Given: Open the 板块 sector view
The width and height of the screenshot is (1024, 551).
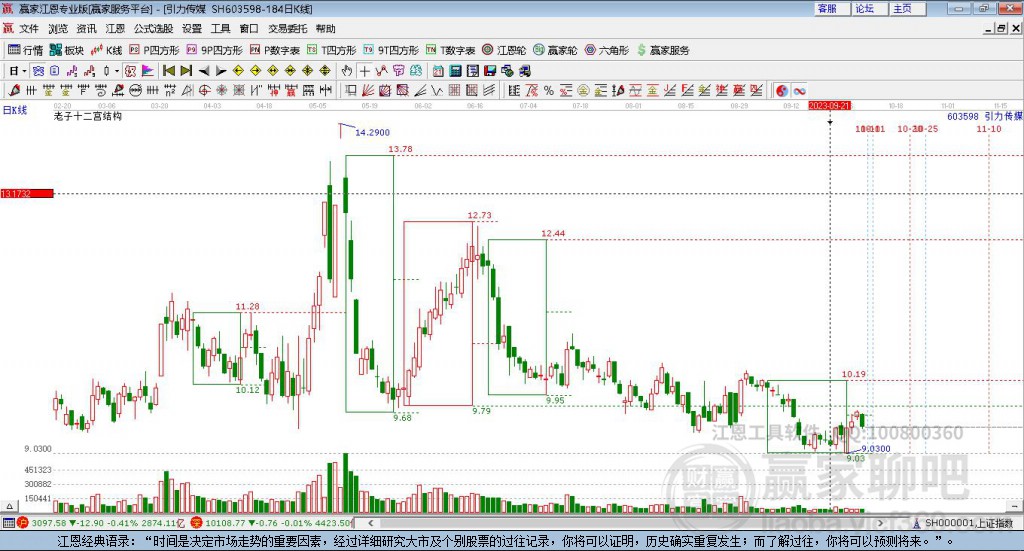Looking at the screenshot, I should (x=67, y=50).
